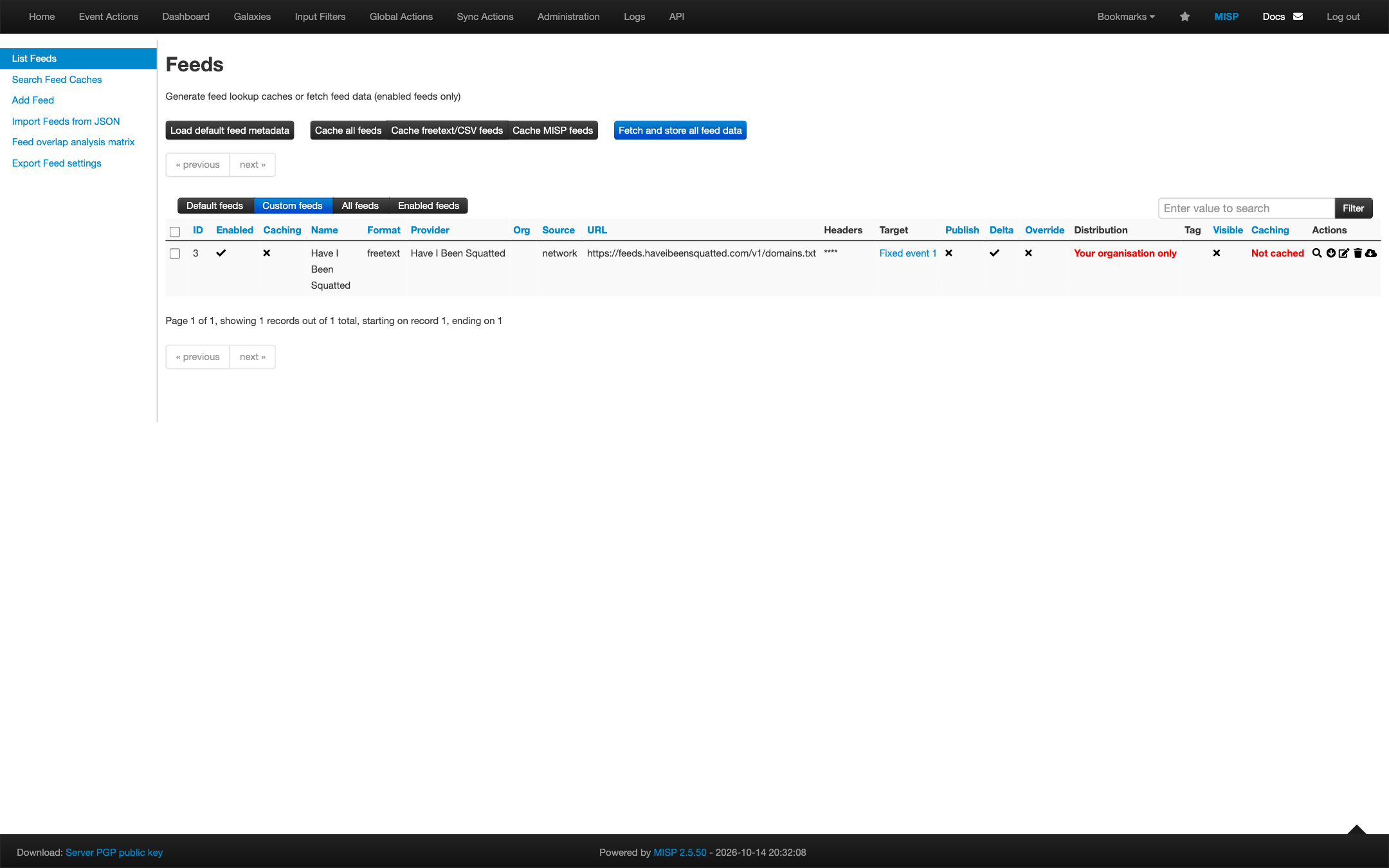The image size is (1389, 868).
Task: Click the cloud download icon for feed 3
Action: click(x=1371, y=253)
